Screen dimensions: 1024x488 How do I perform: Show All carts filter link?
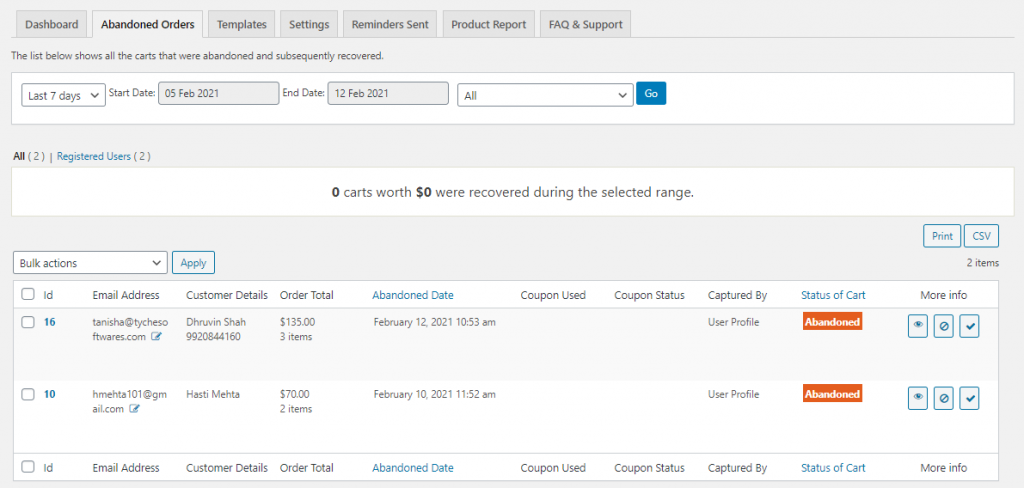point(19,156)
